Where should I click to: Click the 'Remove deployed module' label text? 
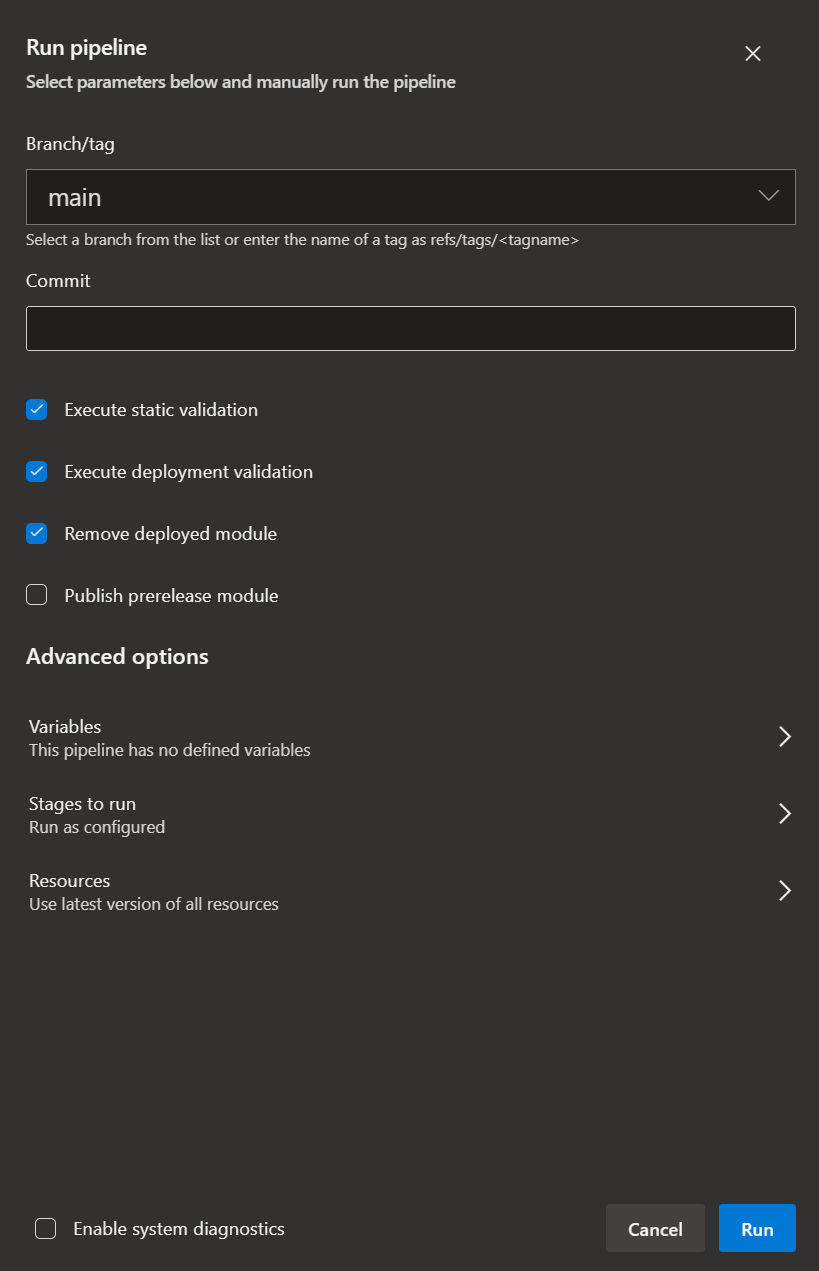coord(170,534)
